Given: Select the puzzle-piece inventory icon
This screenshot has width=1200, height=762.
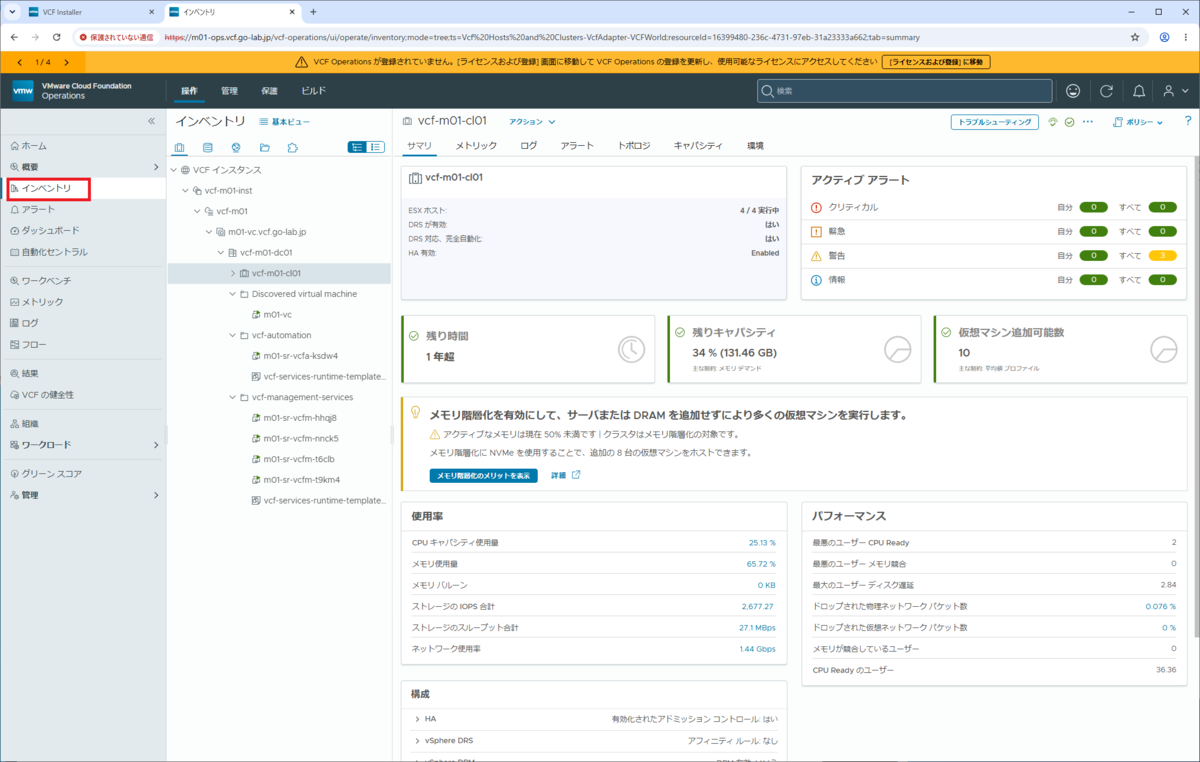Looking at the screenshot, I should tap(292, 147).
